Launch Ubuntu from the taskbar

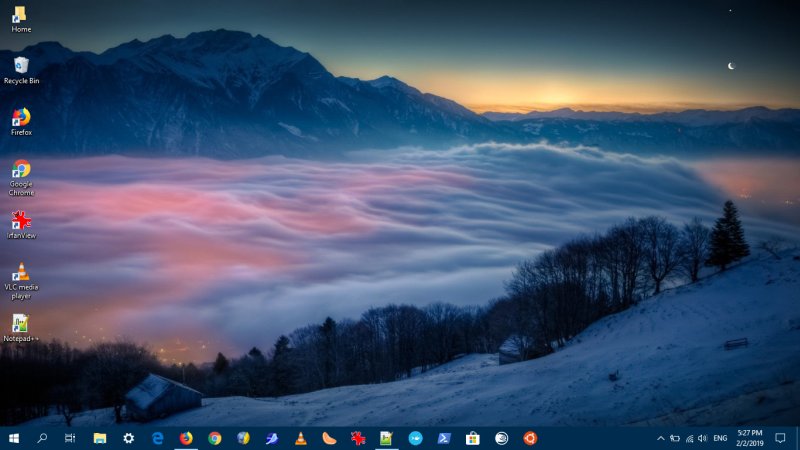(x=530, y=438)
